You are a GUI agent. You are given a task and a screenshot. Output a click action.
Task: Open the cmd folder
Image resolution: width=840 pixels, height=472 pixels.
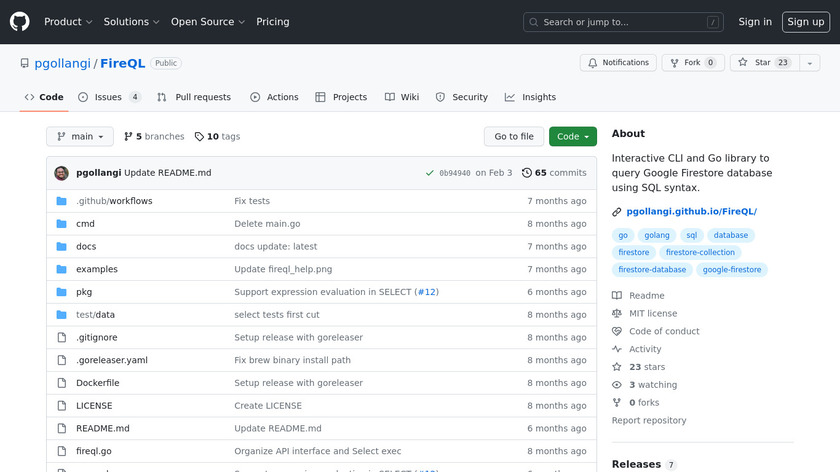point(85,224)
